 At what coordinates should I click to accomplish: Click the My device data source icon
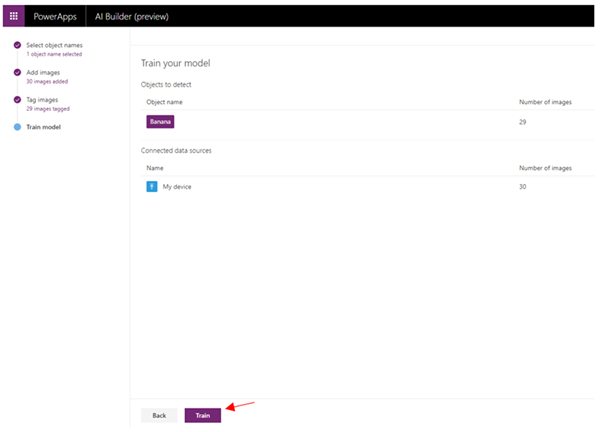tap(152, 187)
